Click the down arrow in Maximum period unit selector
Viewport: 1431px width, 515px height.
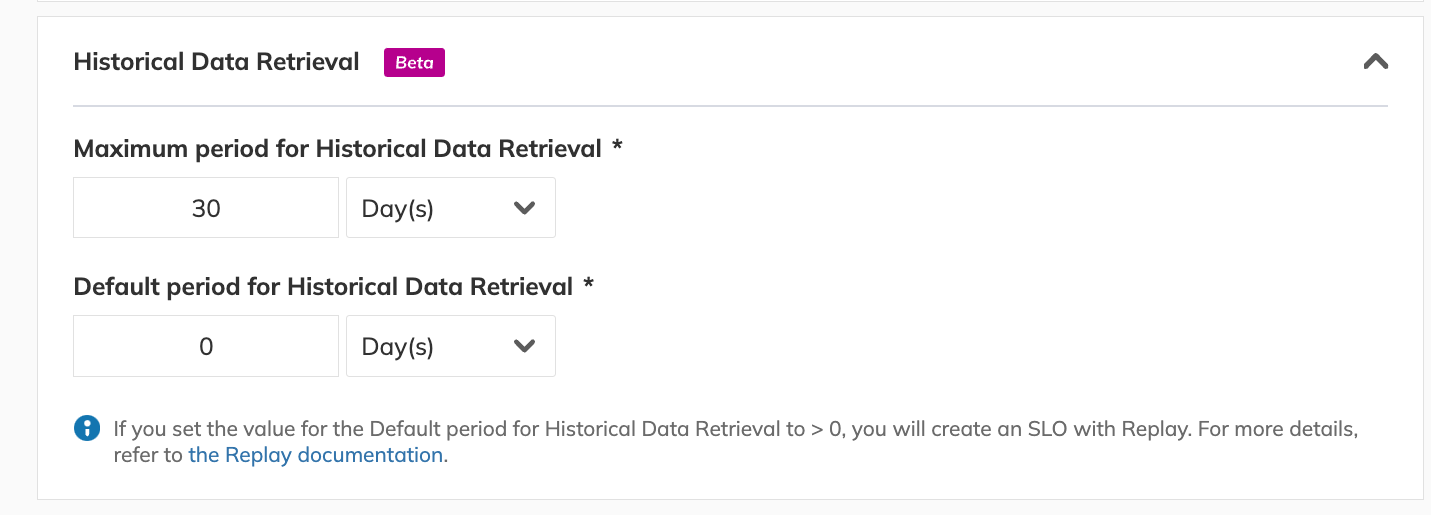pyautogui.click(x=524, y=208)
